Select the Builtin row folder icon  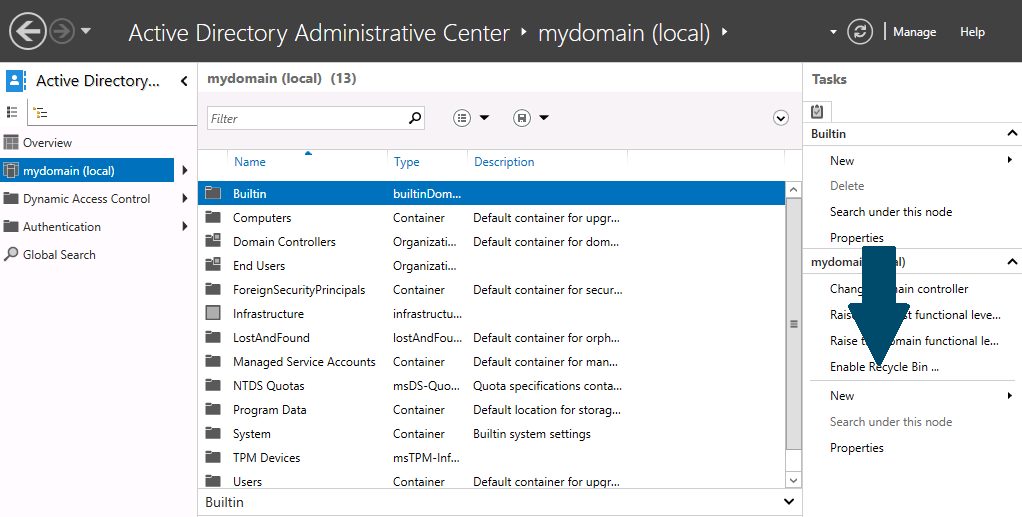[213, 193]
